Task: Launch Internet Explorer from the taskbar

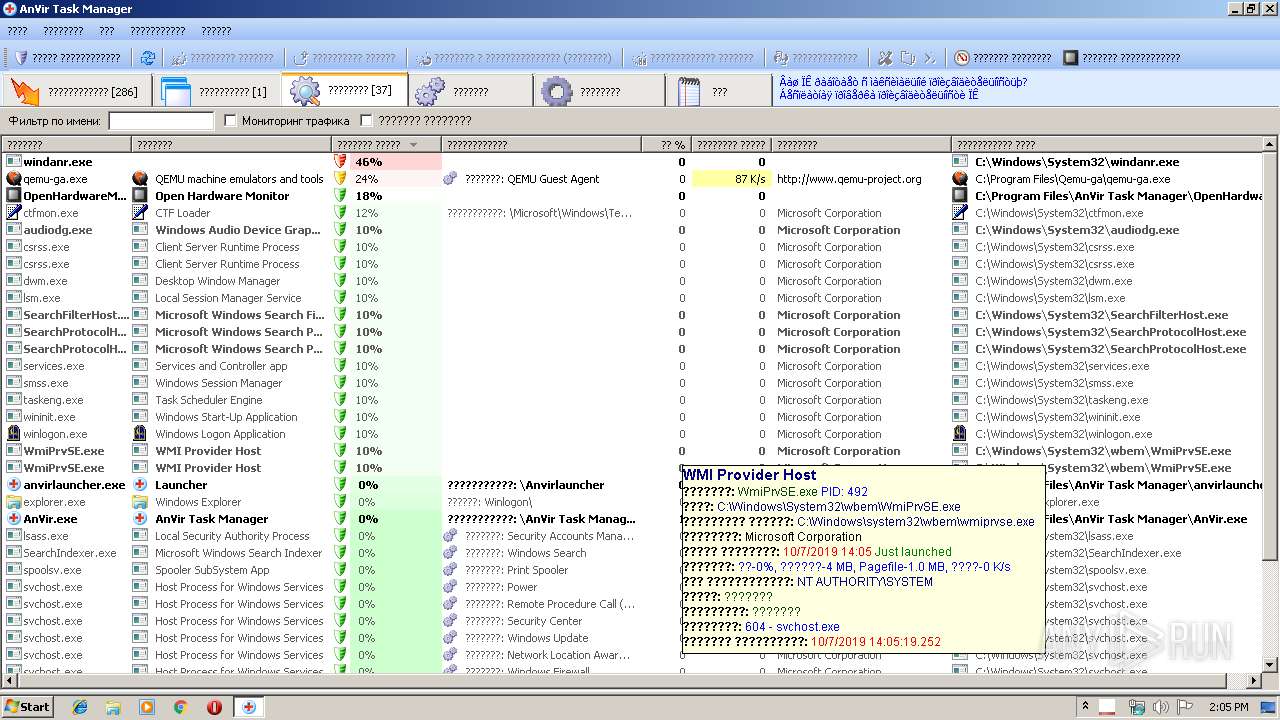Action: [x=80, y=707]
